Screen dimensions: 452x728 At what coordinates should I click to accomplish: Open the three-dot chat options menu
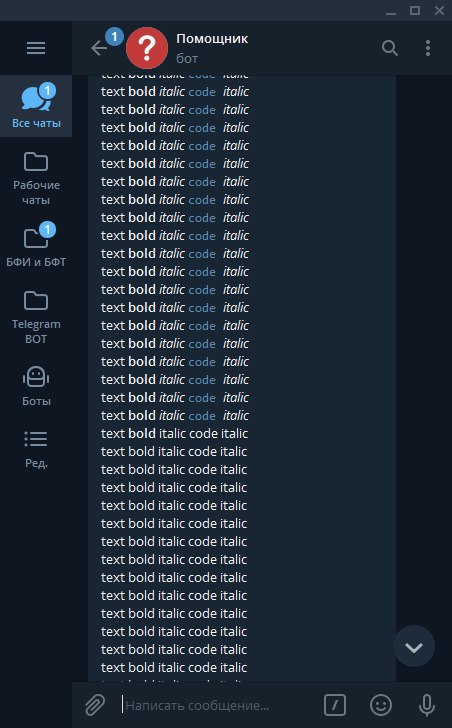(428, 48)
